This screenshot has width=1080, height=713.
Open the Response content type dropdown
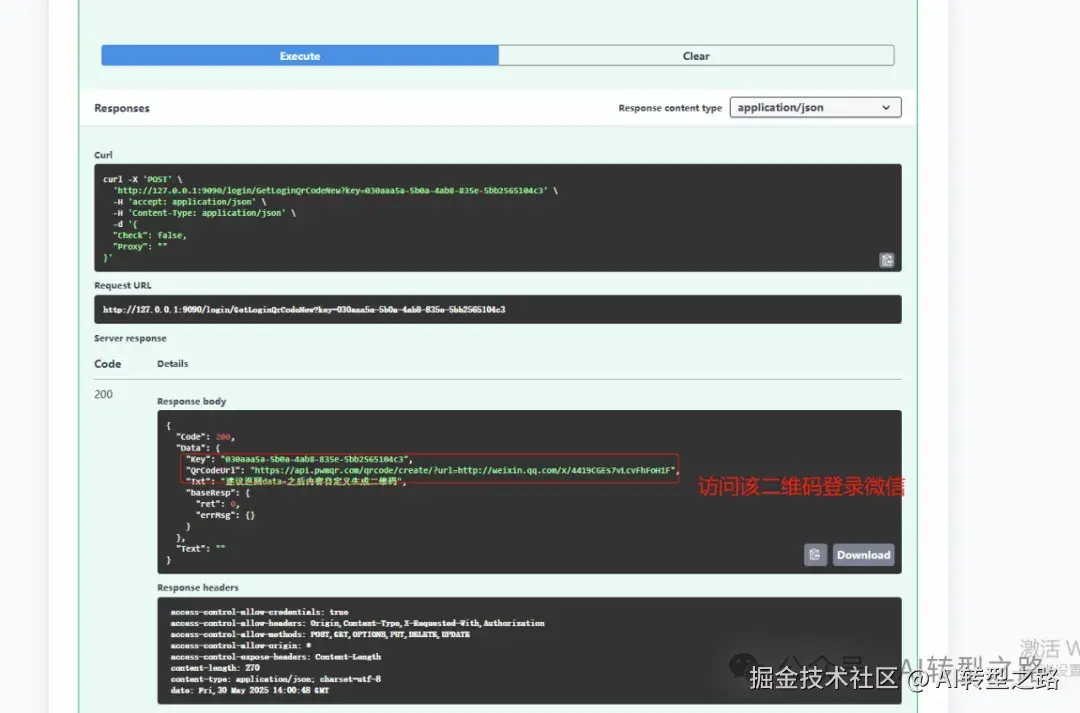[816, 107]
